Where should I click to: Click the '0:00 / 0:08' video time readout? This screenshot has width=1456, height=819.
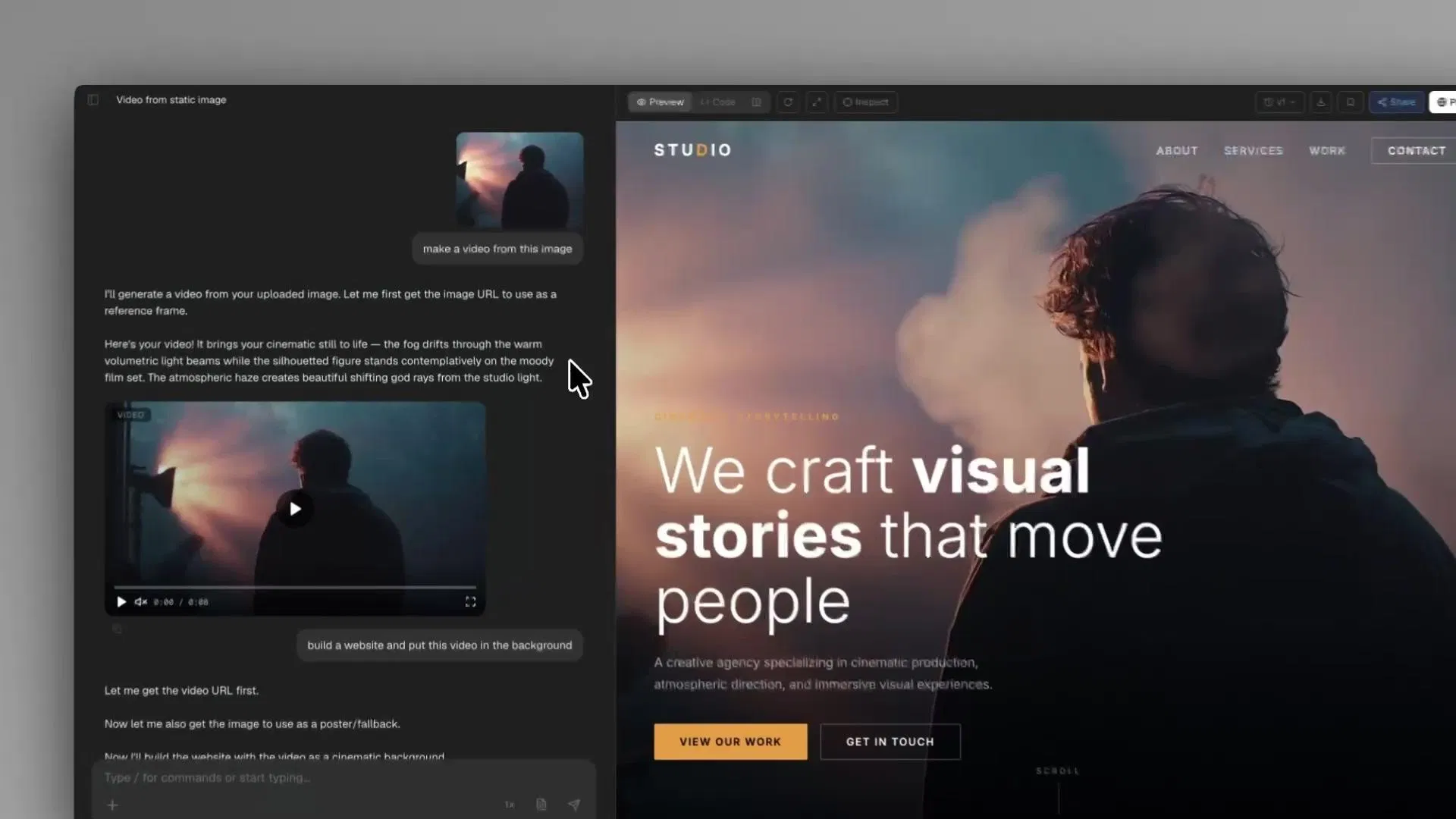click(x=180, y=602)
